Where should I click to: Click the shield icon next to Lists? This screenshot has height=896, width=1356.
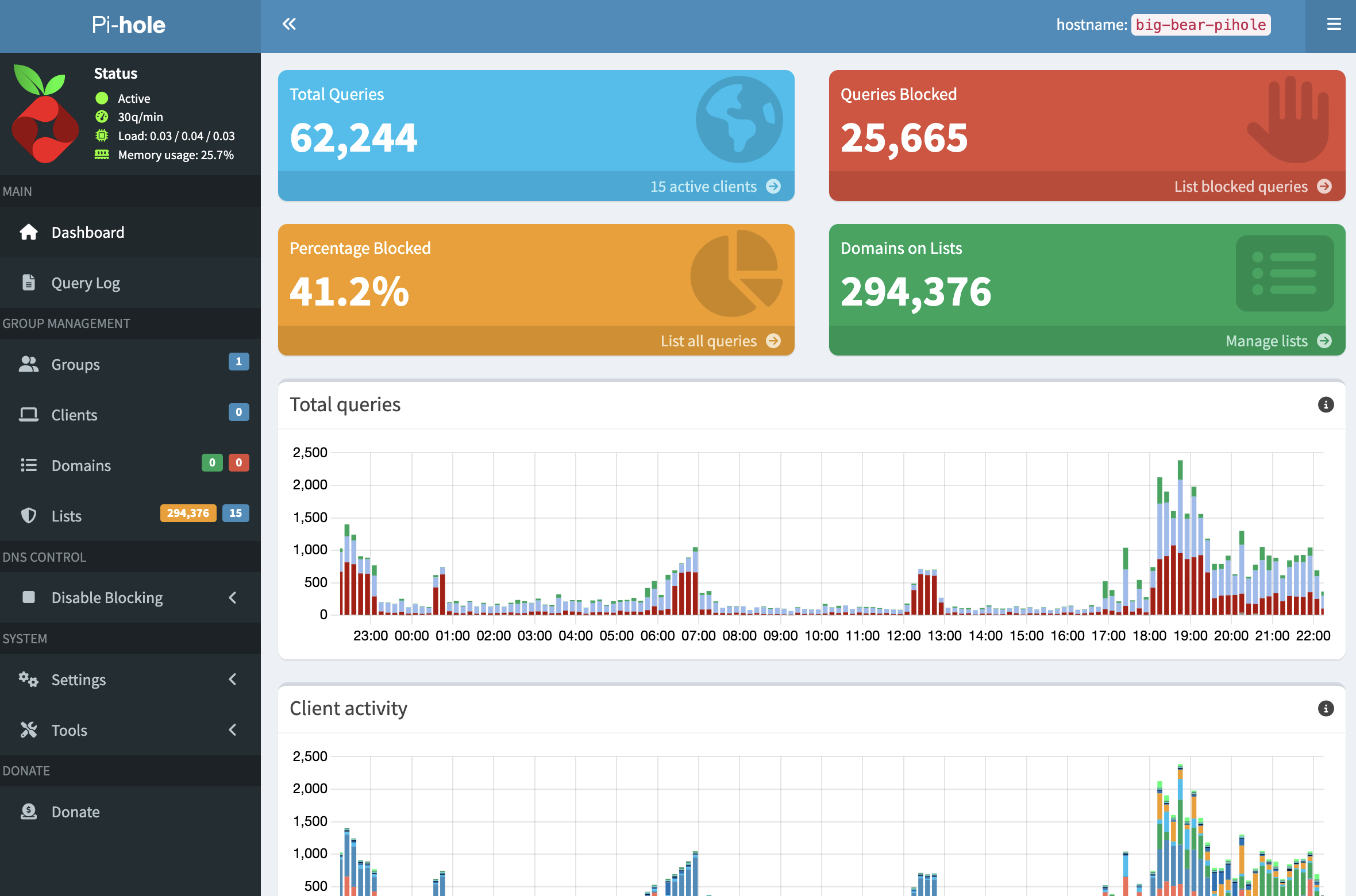tap(28, 515)
